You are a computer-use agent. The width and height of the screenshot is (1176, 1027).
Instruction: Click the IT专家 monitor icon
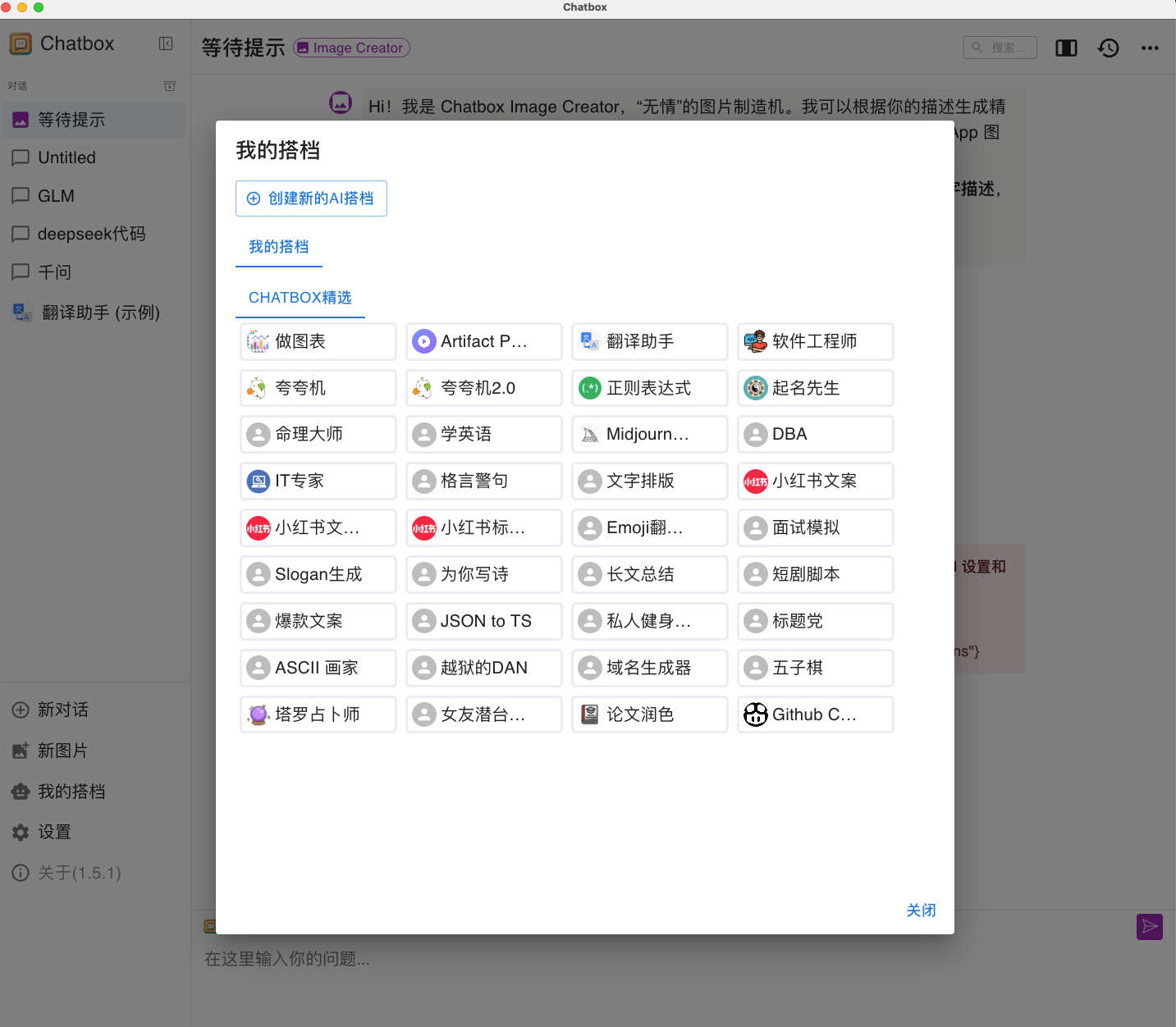tap(259, 481)
